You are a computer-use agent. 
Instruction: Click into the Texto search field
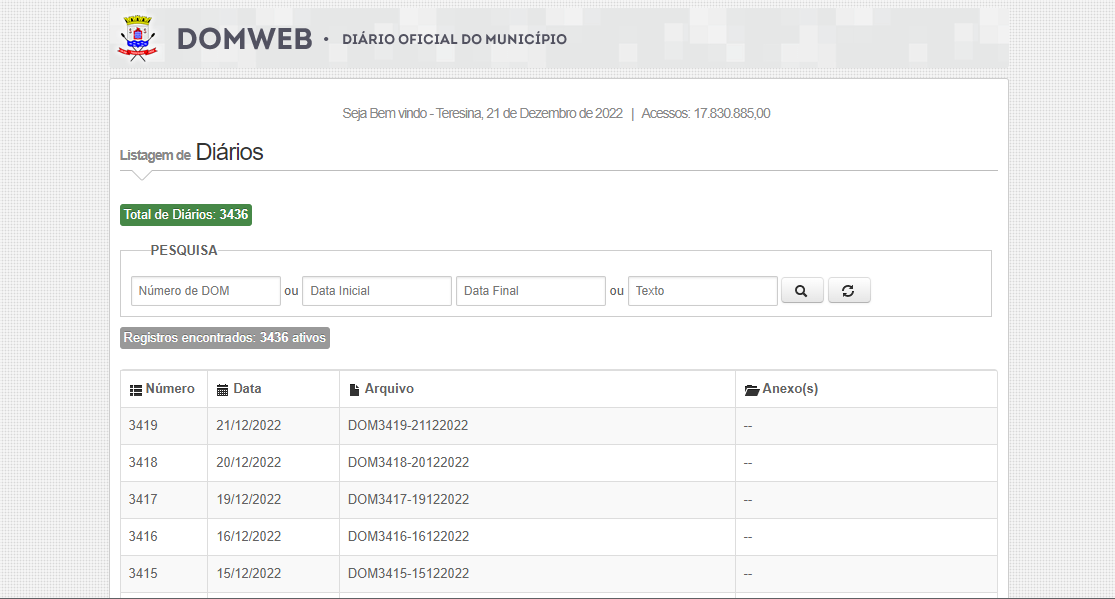click(x=702, y=291)
